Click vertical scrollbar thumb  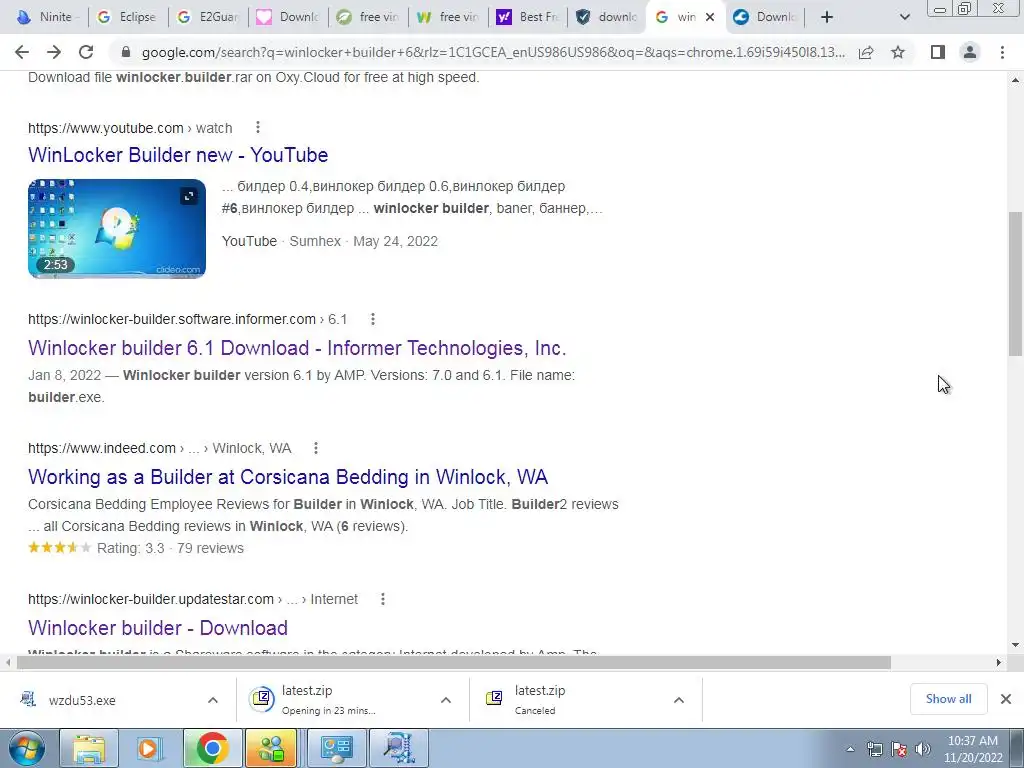[x=1016, y=284]
